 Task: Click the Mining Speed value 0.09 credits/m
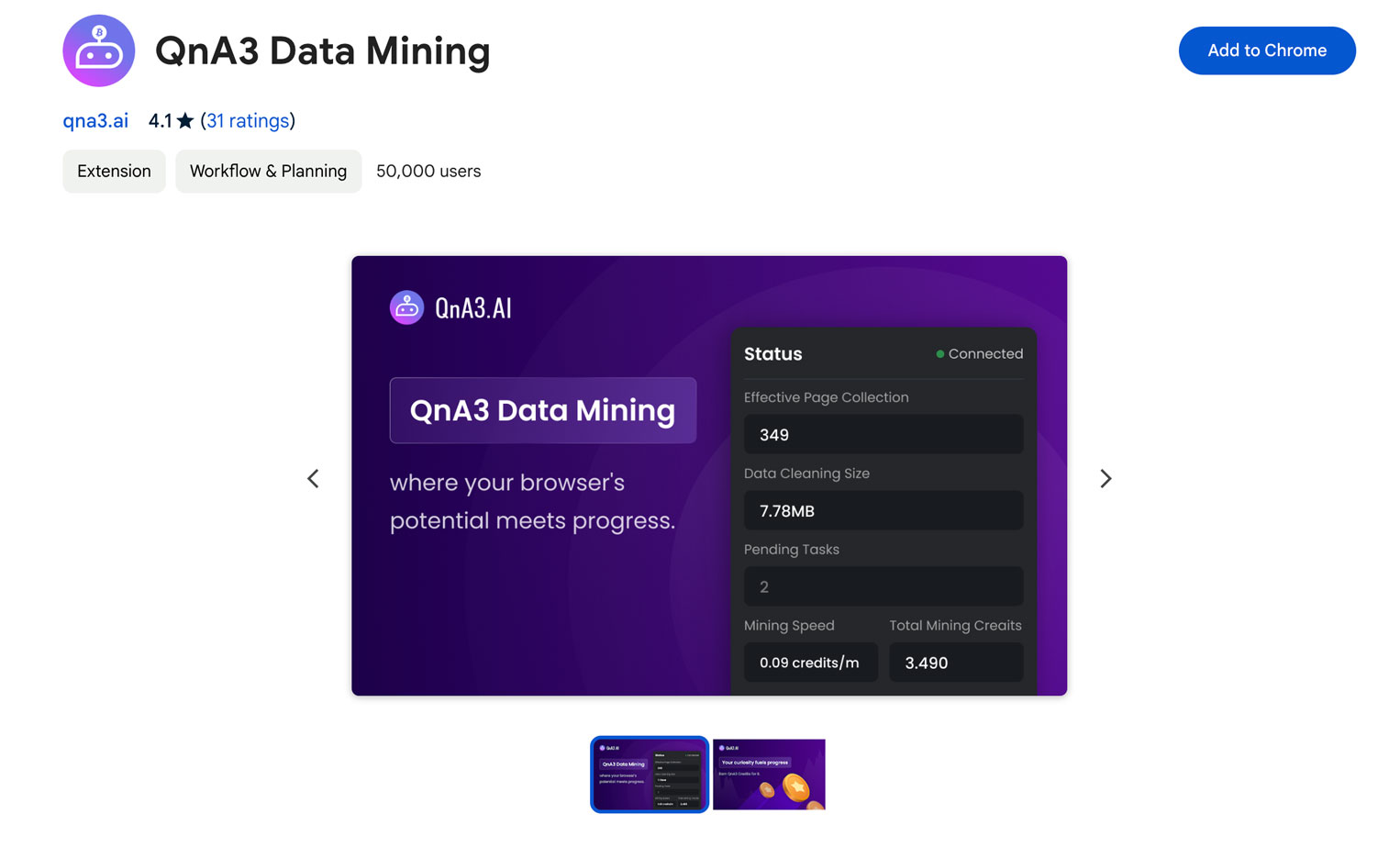pyautogui.click(x=811, y=663)
